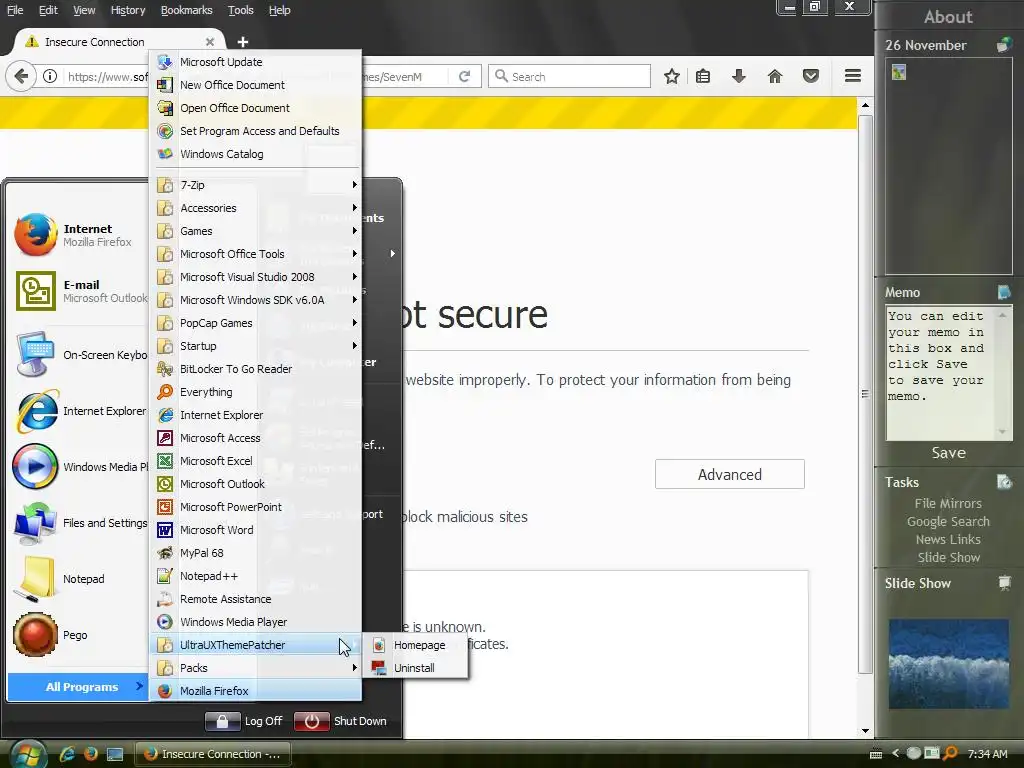Select Uninstall in UltraUXThemePatcher submenu
The width and height of the screenshot is (1024, 768).
pyautogui.click(x=415, y=668)
